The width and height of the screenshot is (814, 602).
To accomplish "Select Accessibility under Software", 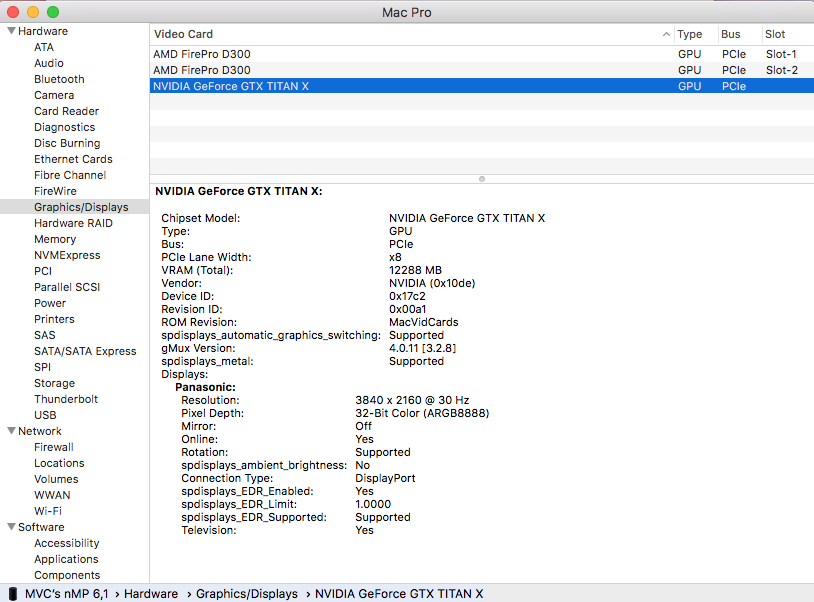I will (66, 543).
